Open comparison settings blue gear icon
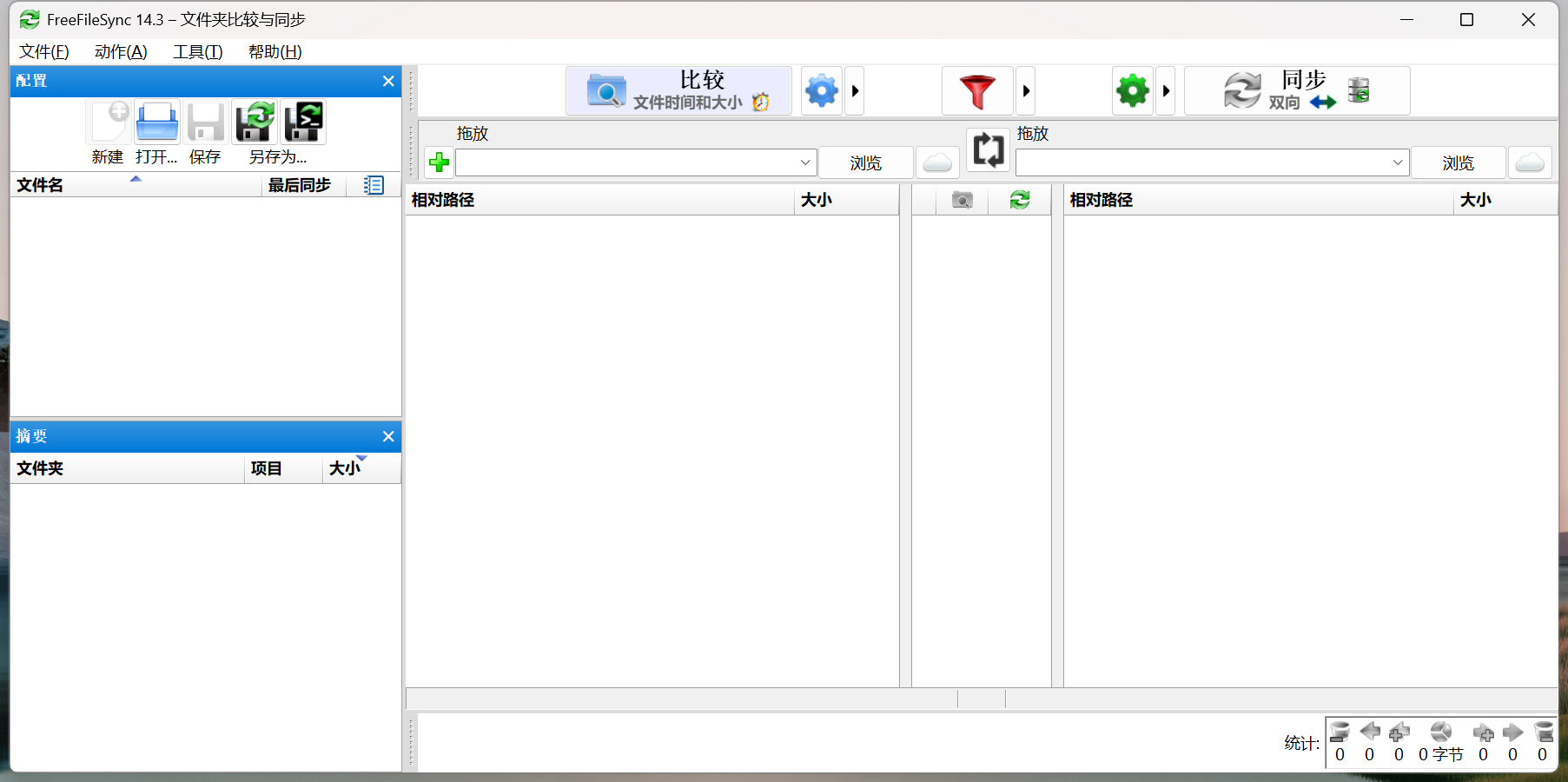1568x782 pixels. [x=821, y=90]
